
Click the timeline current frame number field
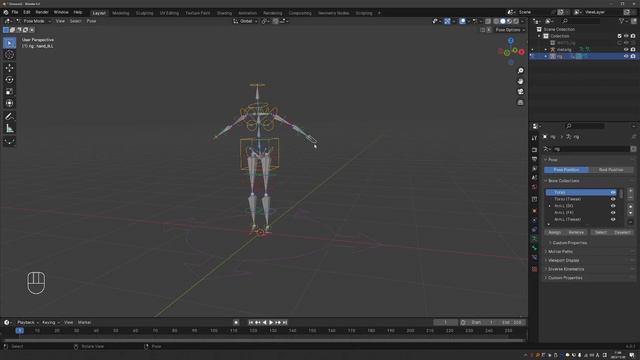[445, 322]
